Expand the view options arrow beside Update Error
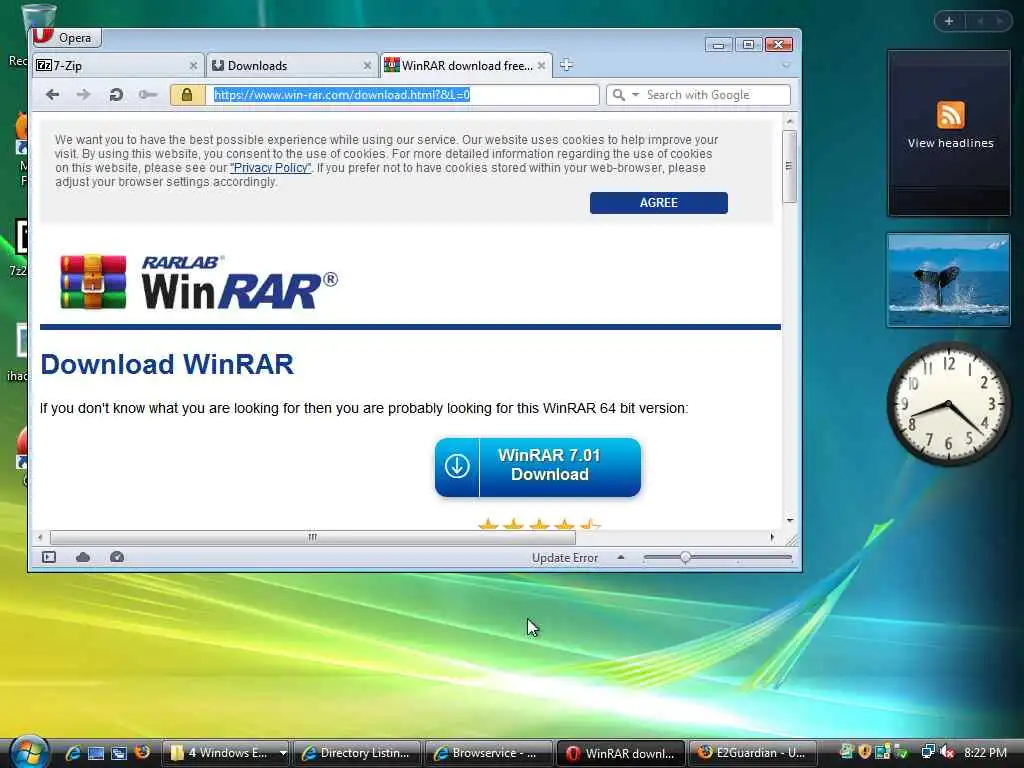 620,557
